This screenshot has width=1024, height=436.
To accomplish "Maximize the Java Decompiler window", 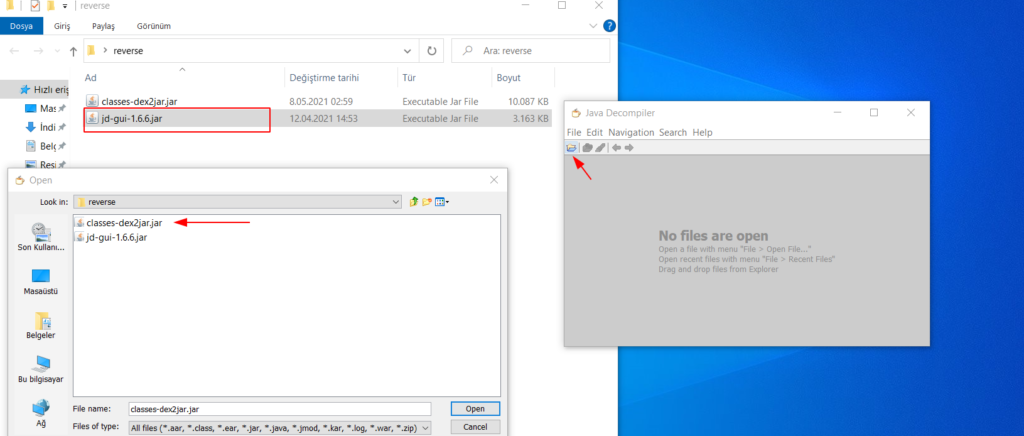I will pyautogui.click(x=874, y=113).
